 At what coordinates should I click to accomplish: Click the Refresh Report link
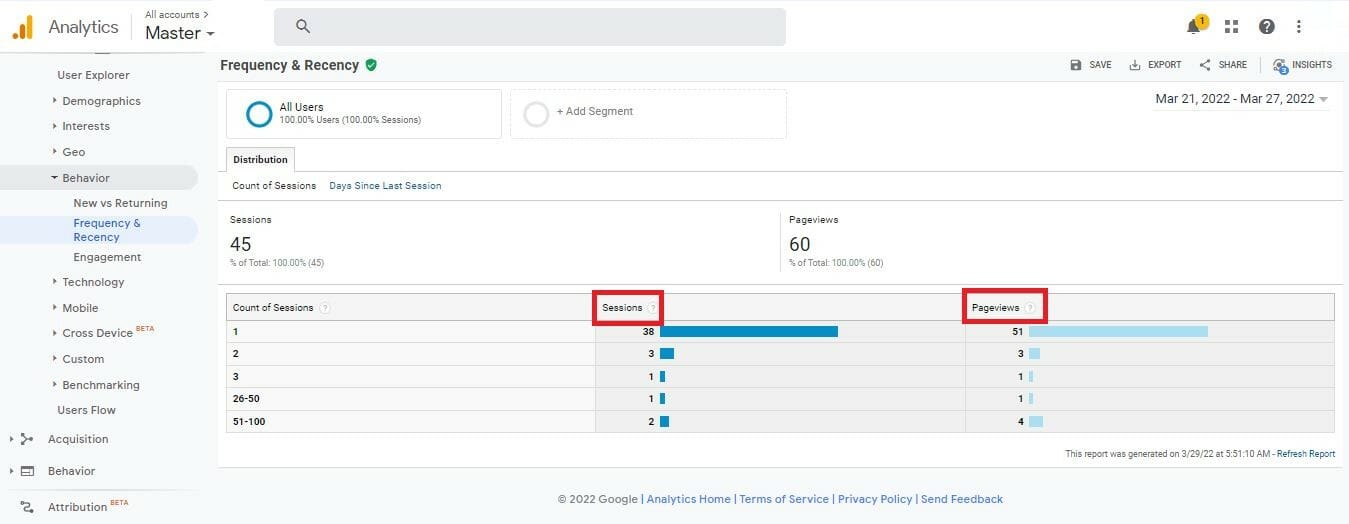pos(1306,454)
